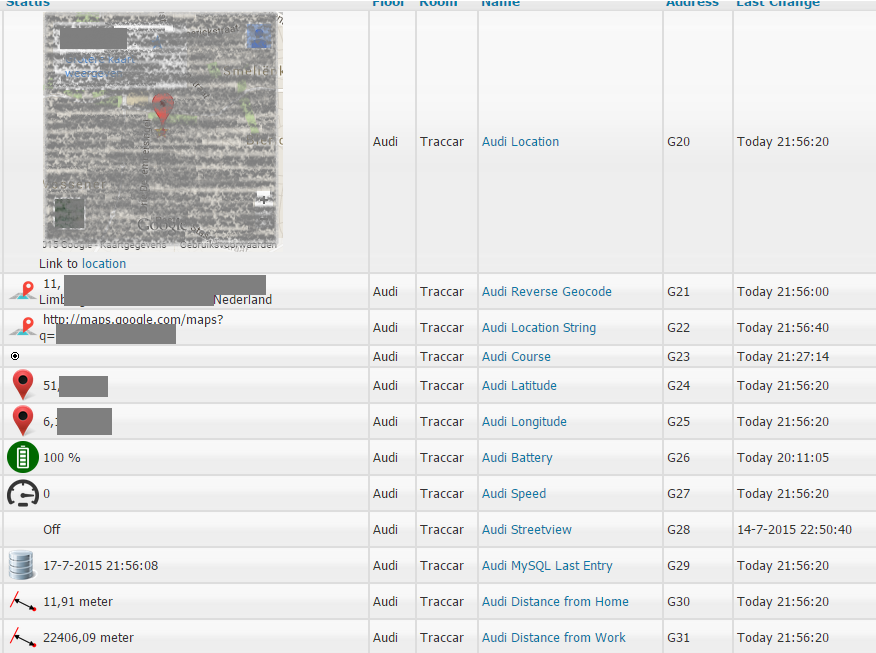Select address cell 'G27'
This screenshot has height=653, width=876.
(678, 494)
